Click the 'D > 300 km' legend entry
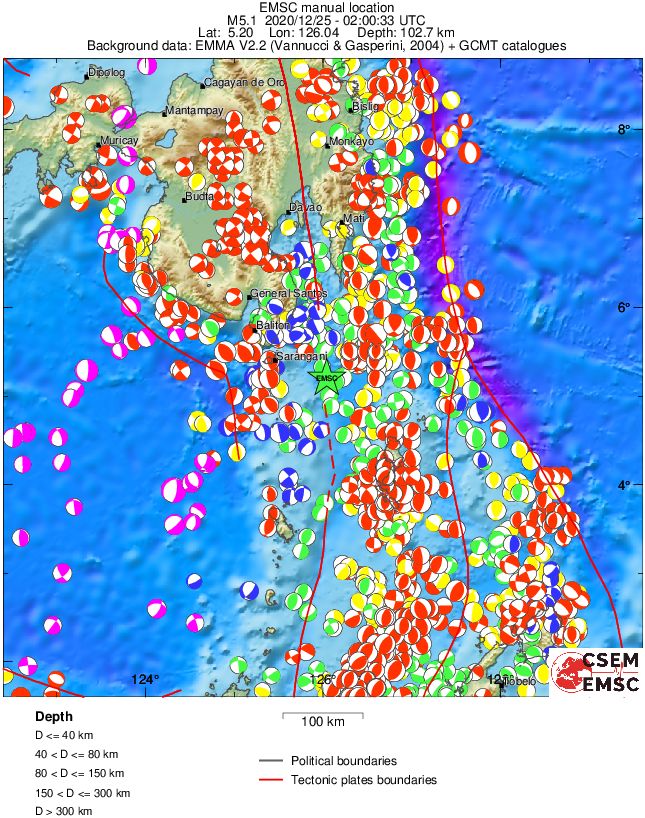The width and height of the screenshot is (645, 818). pos(64,811)
